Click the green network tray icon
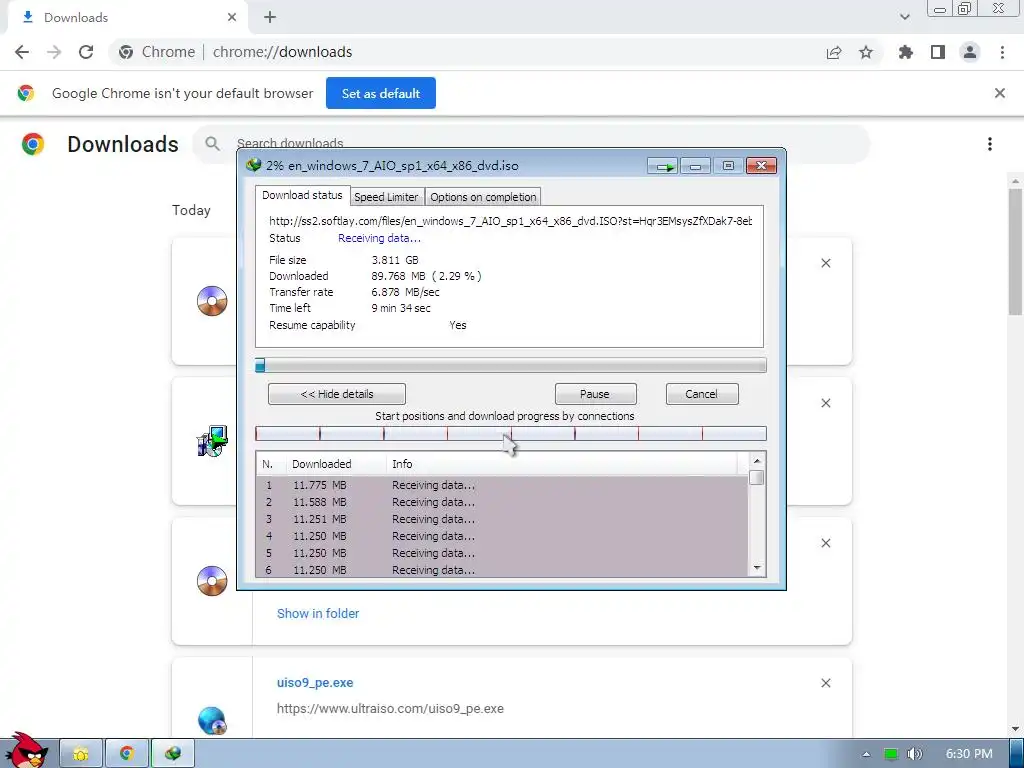The width and height of the screenshot is (1024, 768). pos(890,754)
